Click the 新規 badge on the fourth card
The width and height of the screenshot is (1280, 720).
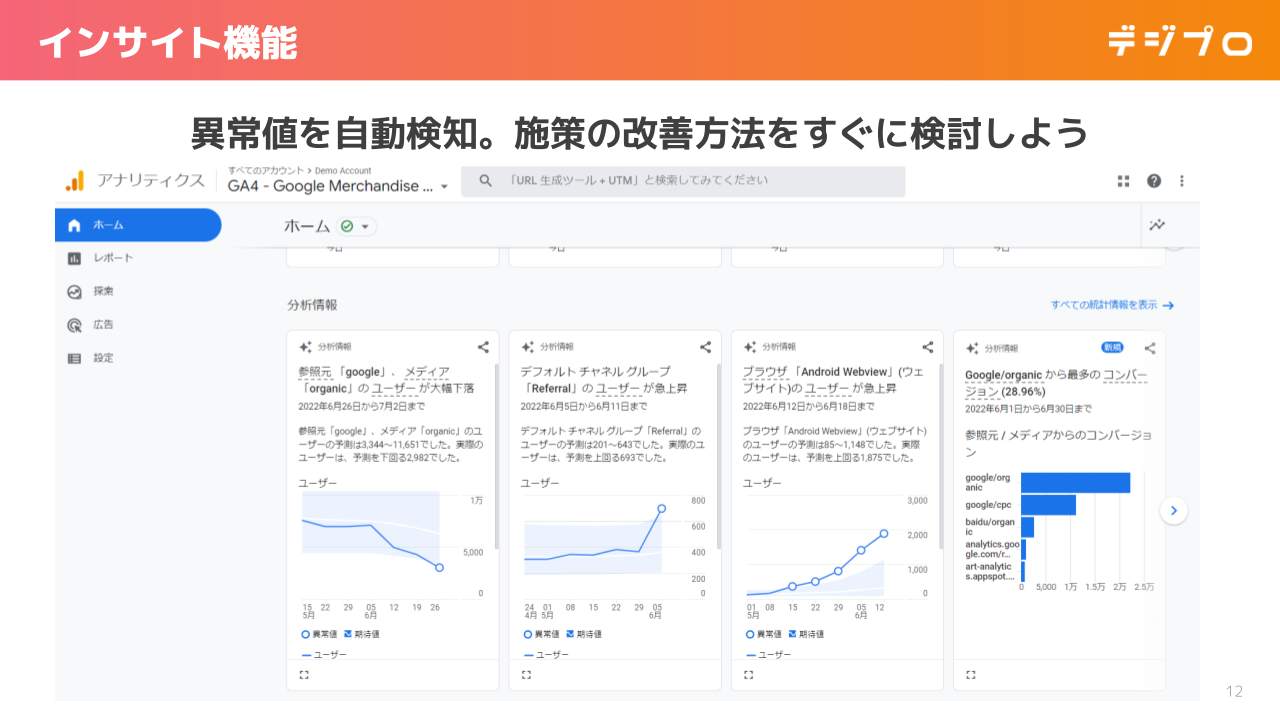1112,348
